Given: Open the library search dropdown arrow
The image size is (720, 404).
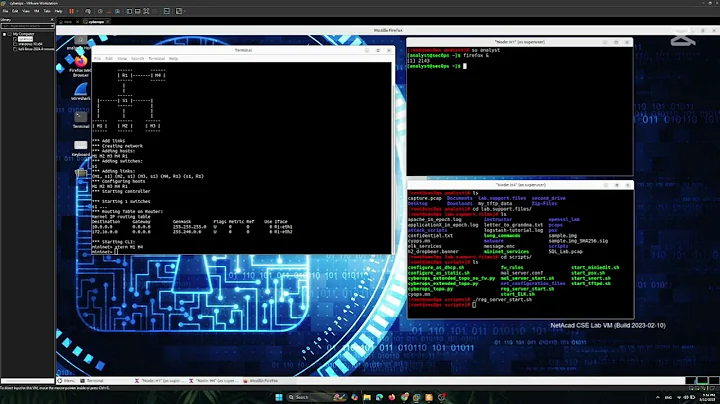Looking at the screenshot, I should (x=52, y=26).
